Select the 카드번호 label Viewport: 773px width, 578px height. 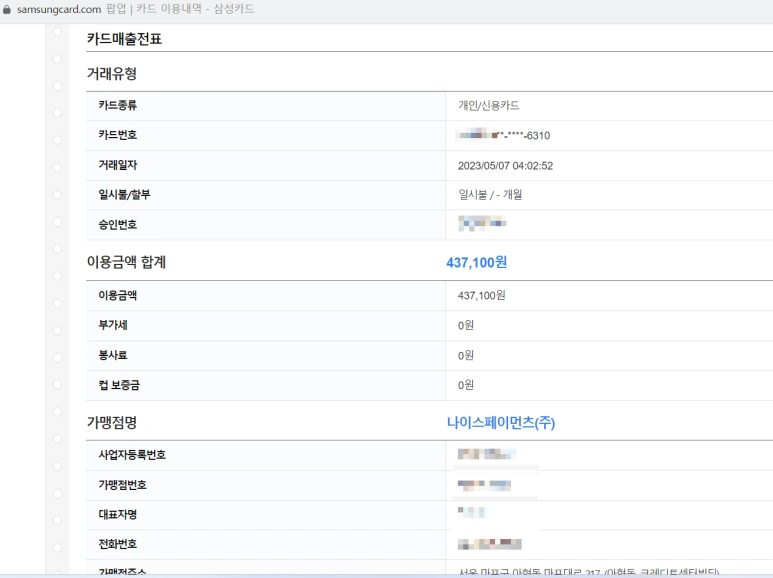coord(118,135)
